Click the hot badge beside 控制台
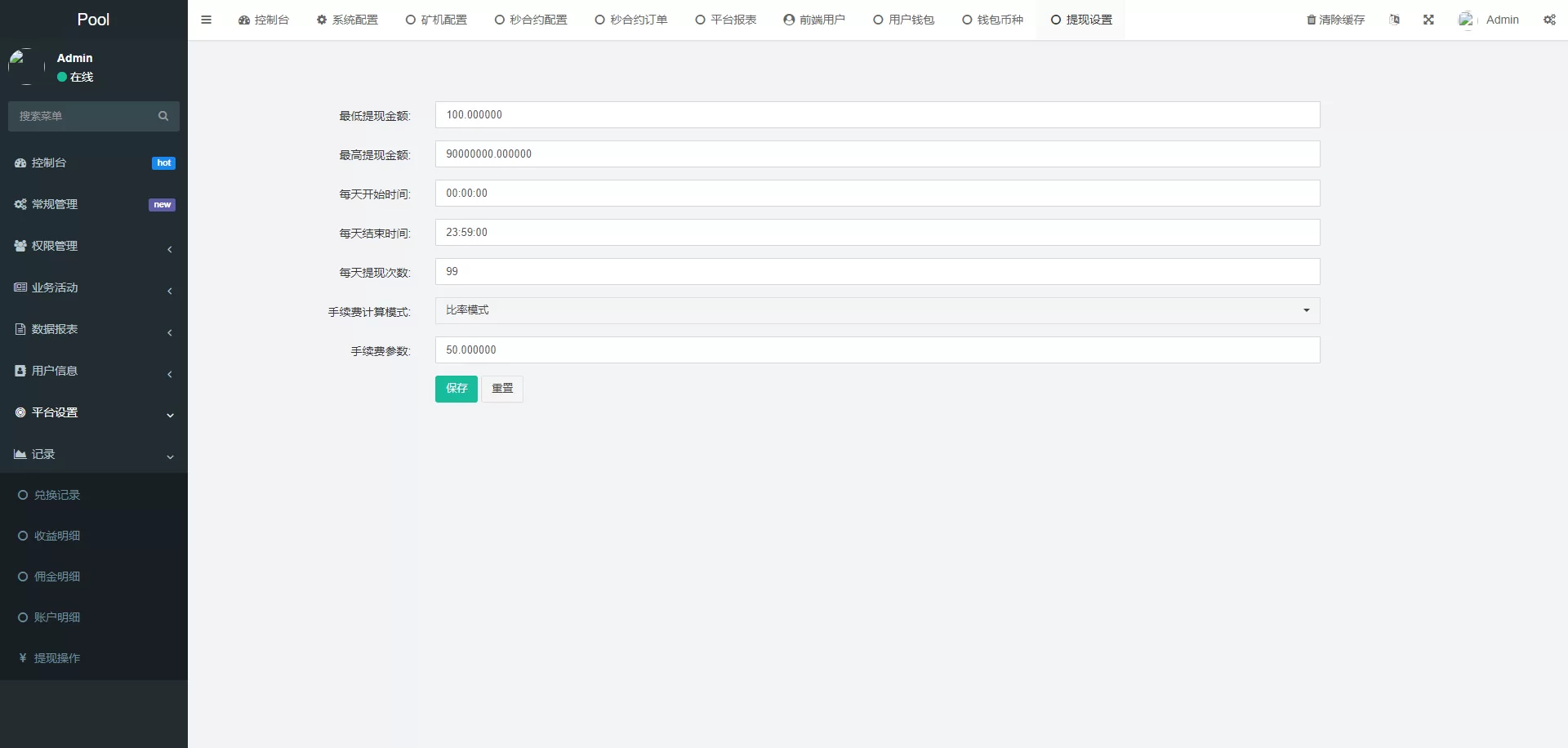Image resolution: width=1568 pixels, height=748 pixels. [163, 163]
